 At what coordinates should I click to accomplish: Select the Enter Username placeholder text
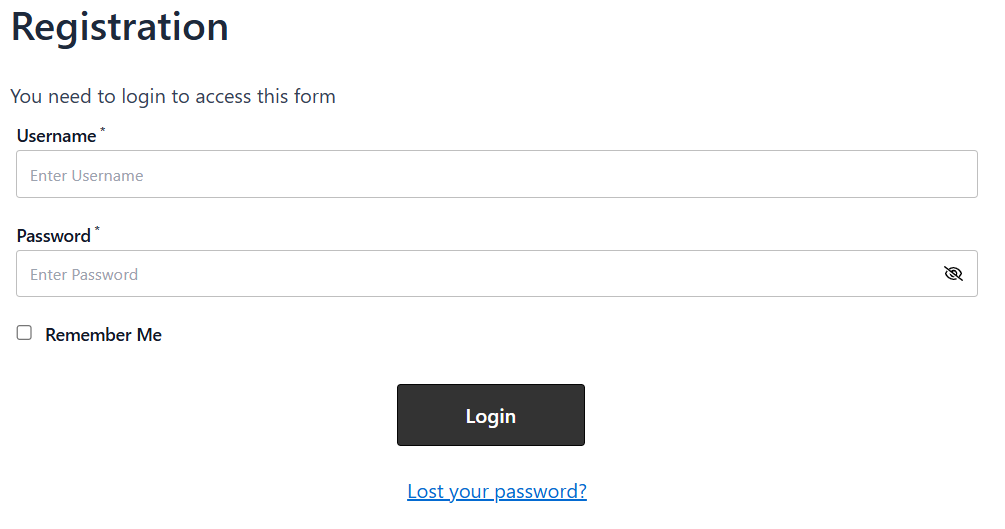point(87,175)
